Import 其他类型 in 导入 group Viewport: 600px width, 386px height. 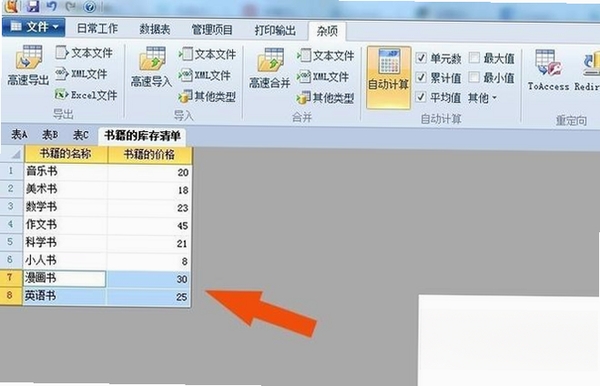point(207,96)
